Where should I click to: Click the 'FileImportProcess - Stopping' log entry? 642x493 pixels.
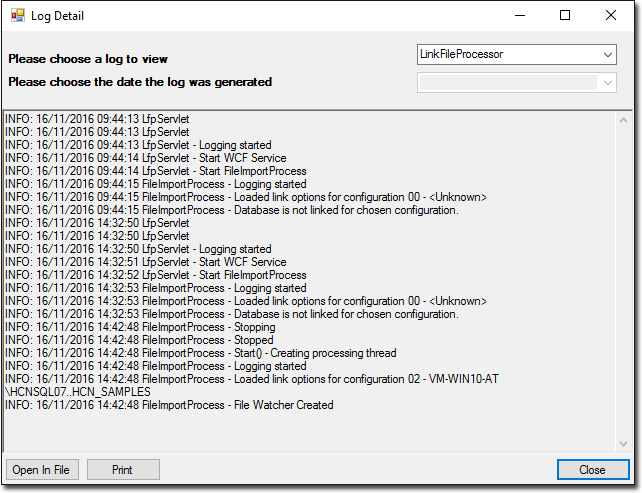[x=139, y=327]
